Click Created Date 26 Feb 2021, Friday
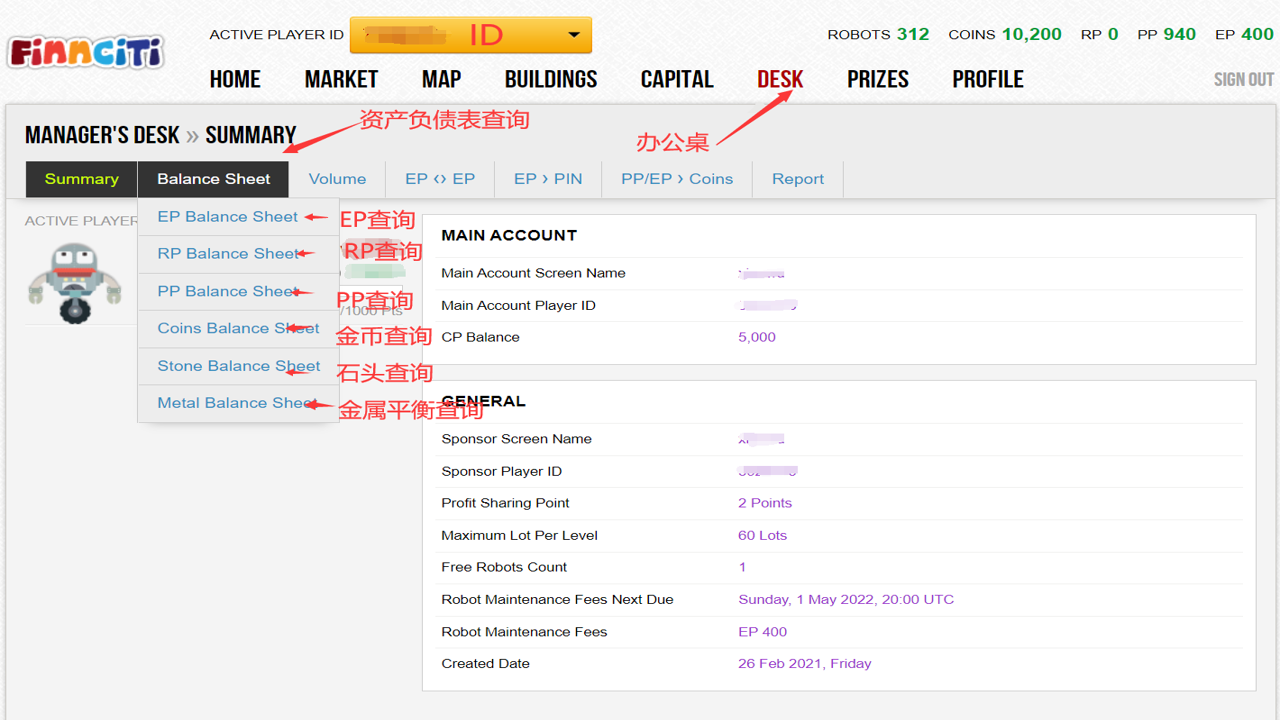This screenshot has width=1280, height=720. (x=805, y=663)
